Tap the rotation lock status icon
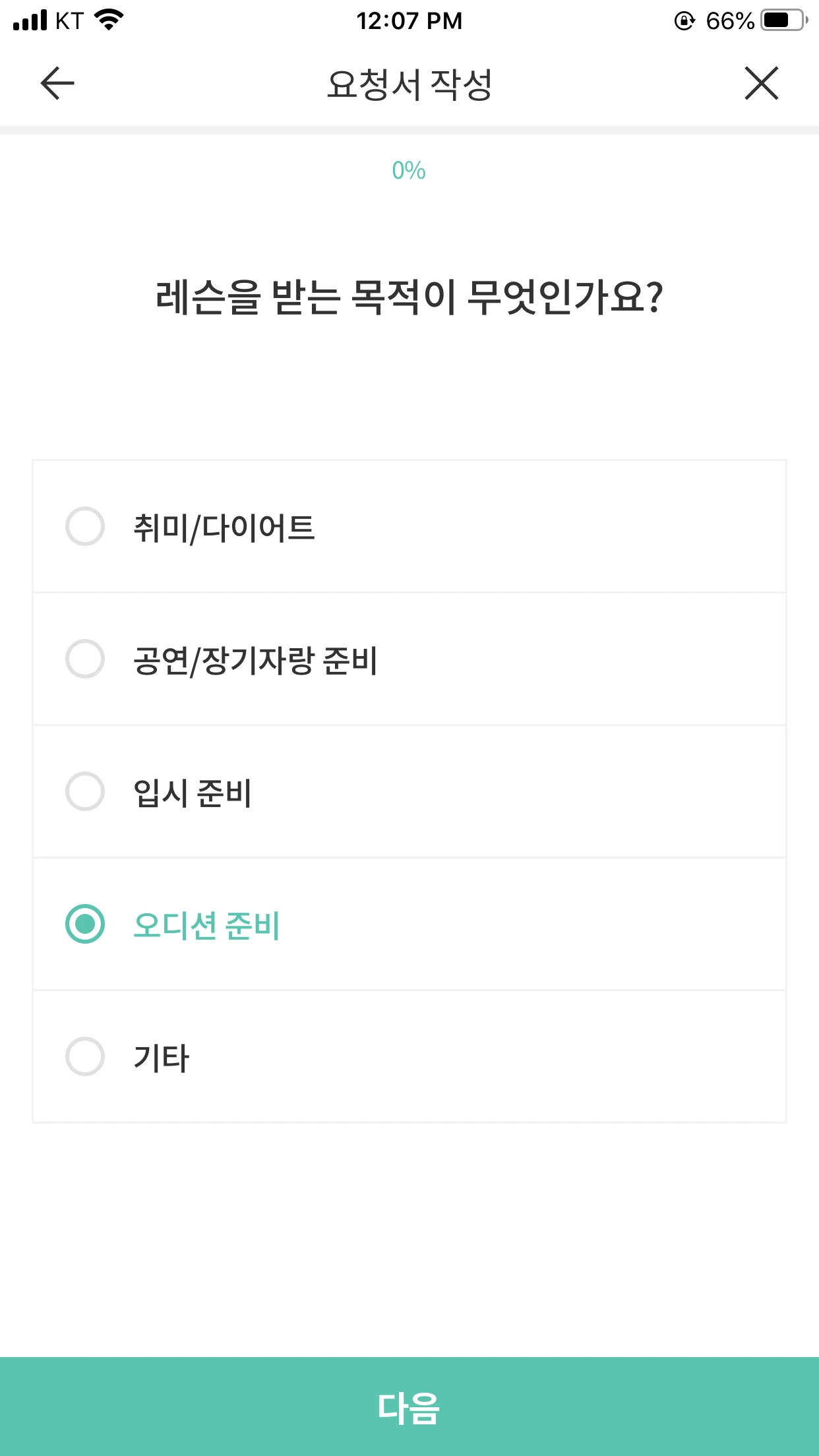This screenshot has width=819, height=1456. (x=684, y=21)
